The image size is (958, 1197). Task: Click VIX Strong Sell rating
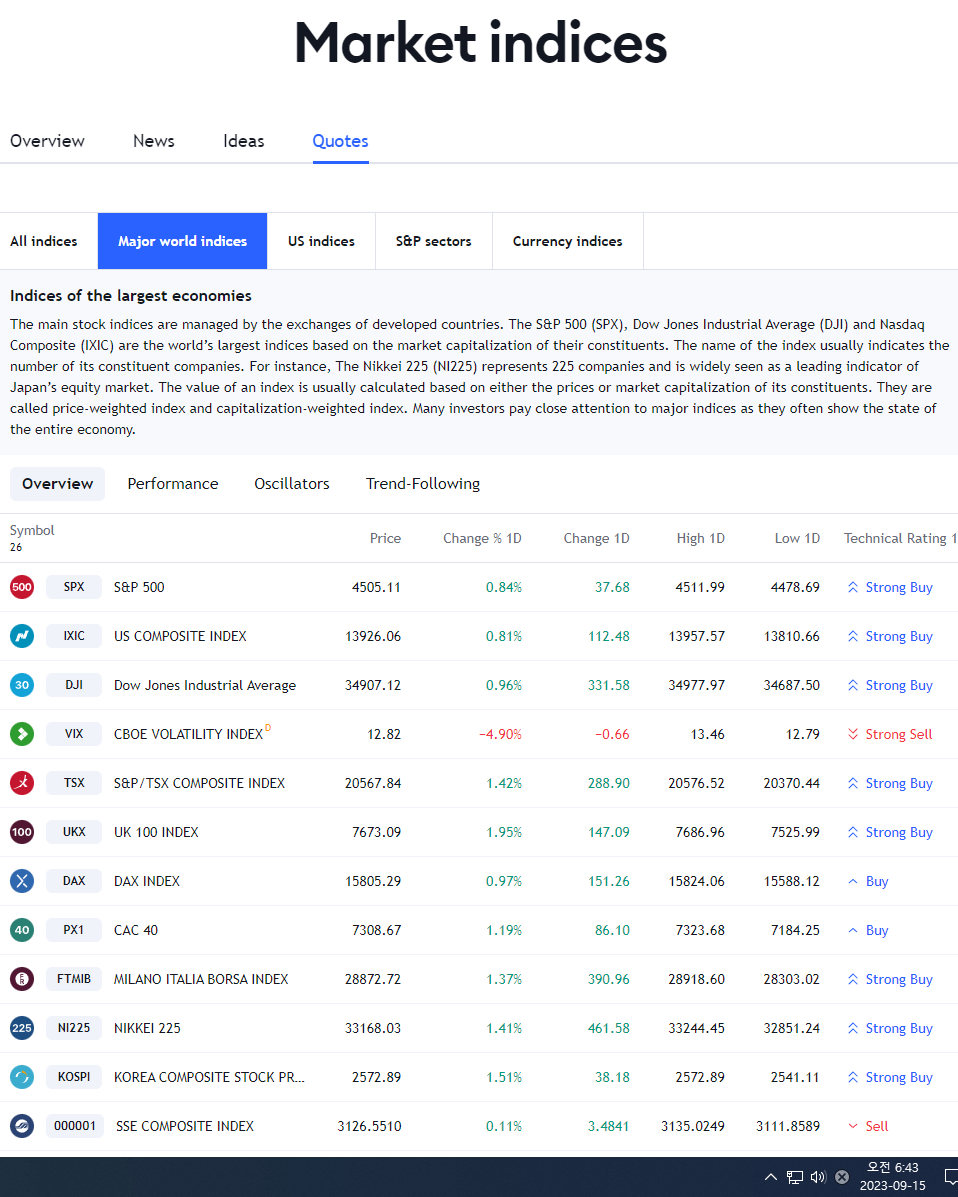[x=890, y=734]
